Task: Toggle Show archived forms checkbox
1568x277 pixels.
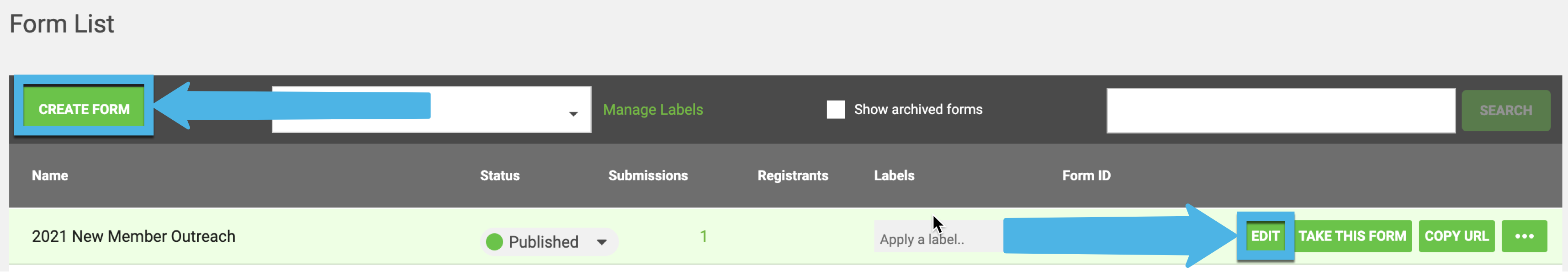Action: (x=835, y=110)
